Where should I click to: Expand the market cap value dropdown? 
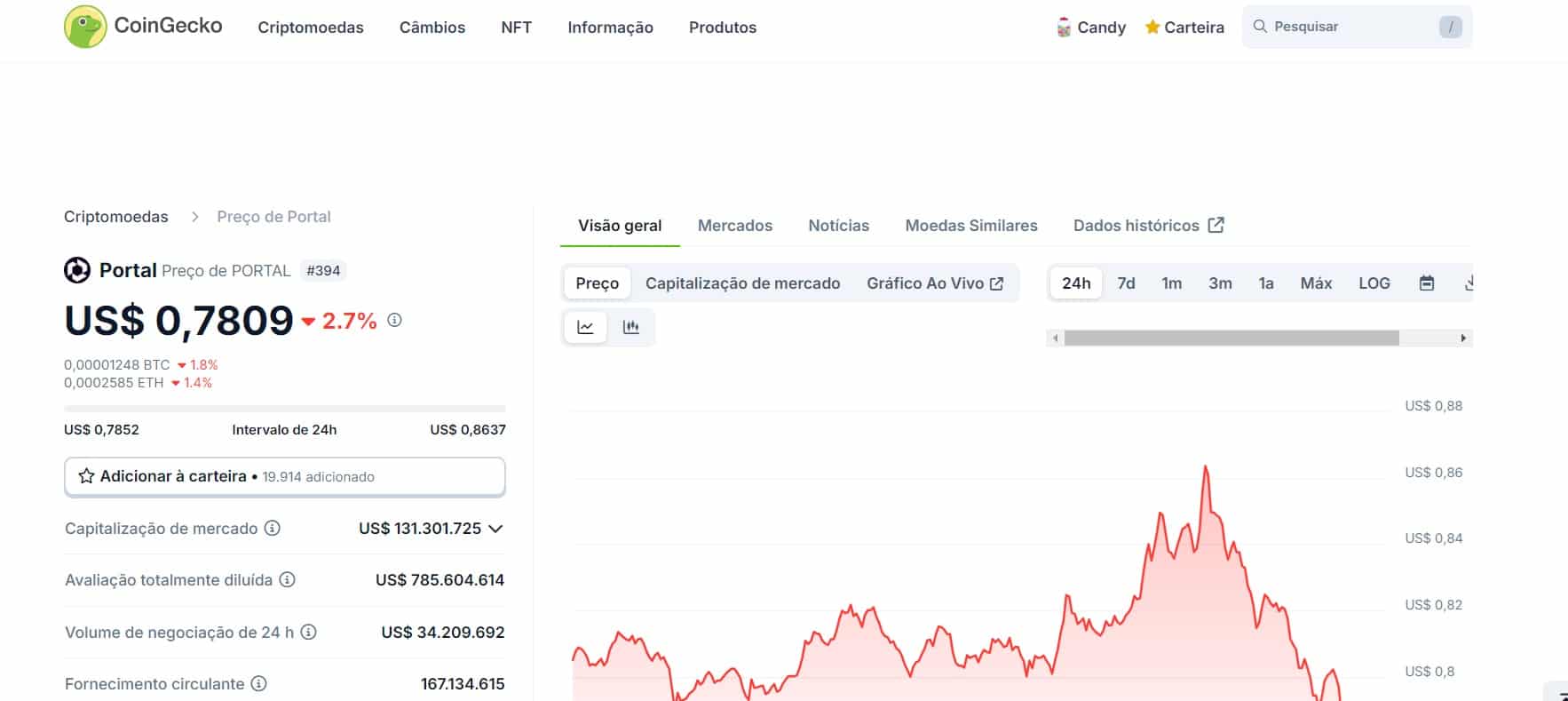(495, 529)
